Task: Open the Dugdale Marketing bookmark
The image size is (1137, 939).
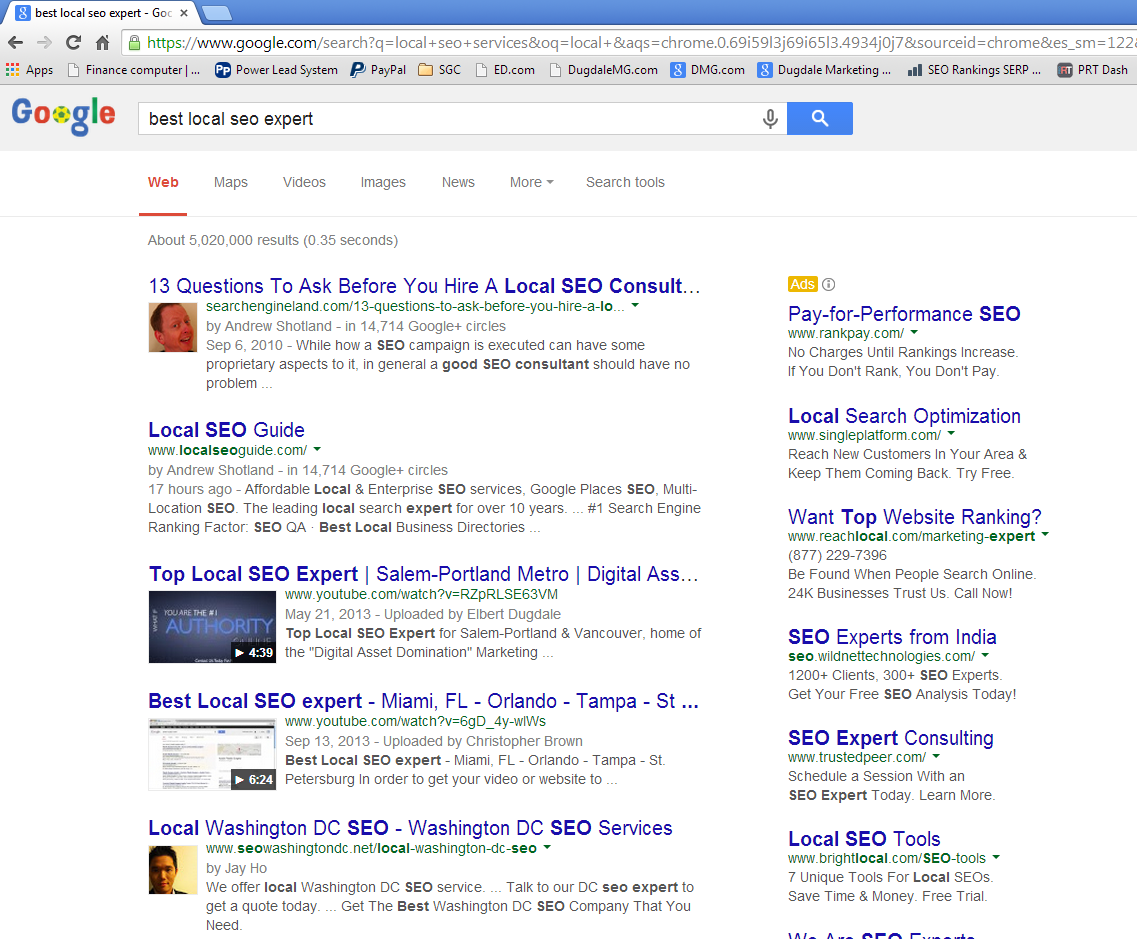Action: coord(824,70)
